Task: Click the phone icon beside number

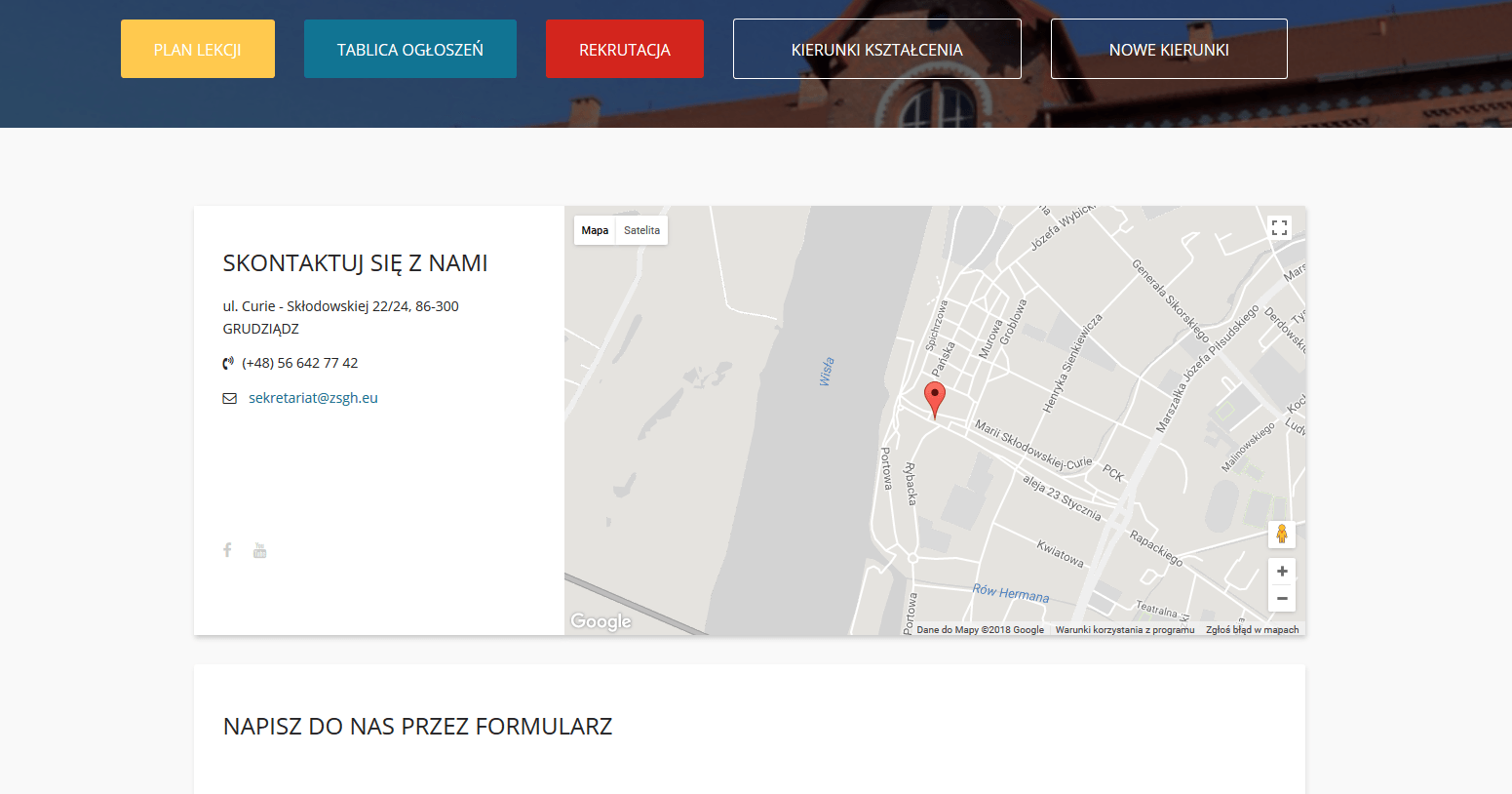Action: pos(228,364)
